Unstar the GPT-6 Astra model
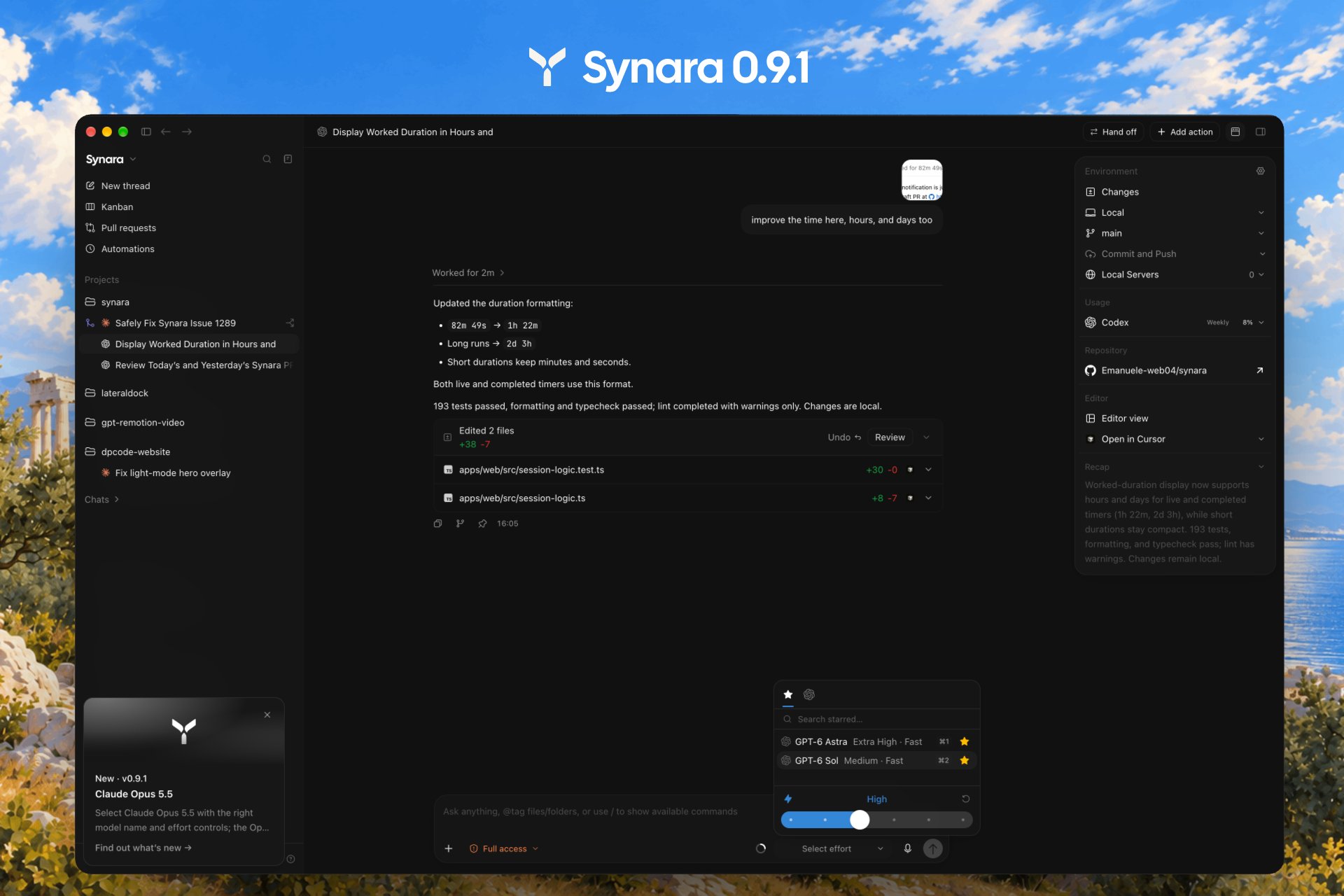The height and width of the screenshot is (896, 1344). [965, 741]
